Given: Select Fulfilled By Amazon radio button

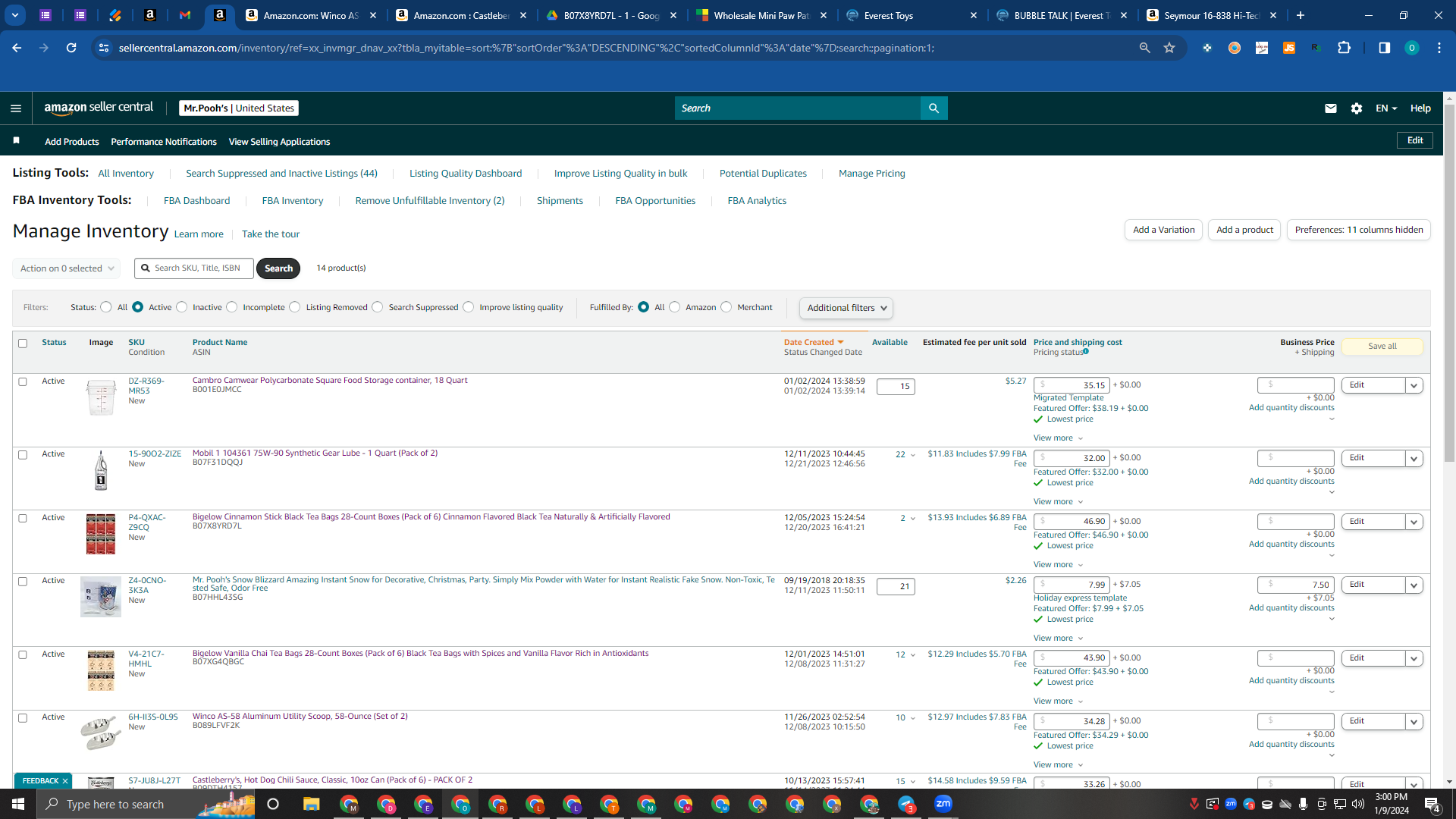Looking at the screenshot, I should coord(675,307).
